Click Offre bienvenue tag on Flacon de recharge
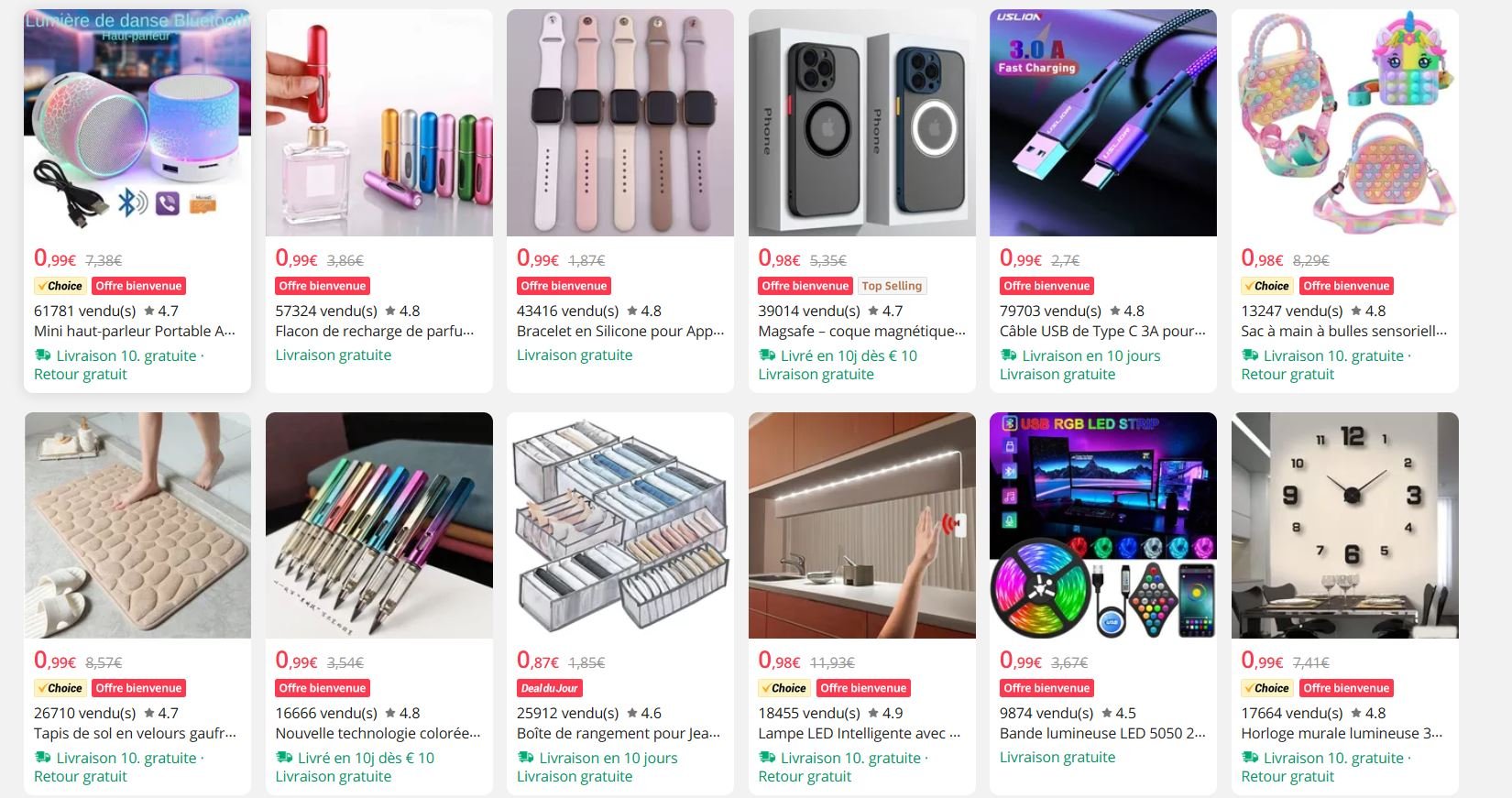This screenshot has height=798, width=1512. click(x=323, y=286)
